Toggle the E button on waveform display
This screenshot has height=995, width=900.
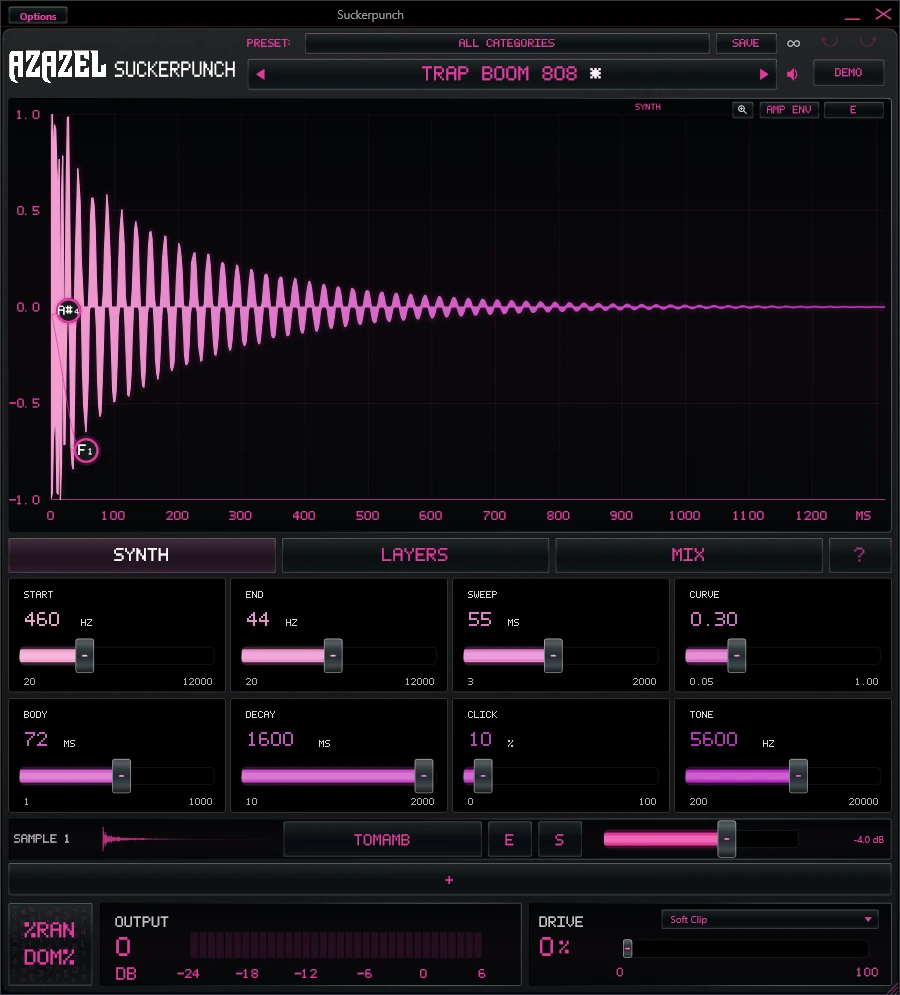point(854,110)
